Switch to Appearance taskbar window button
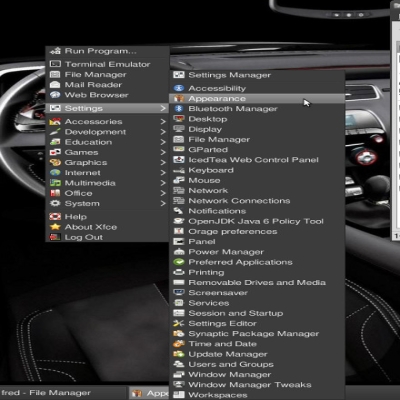The height and width of the screenshot is (400, 400). (149, 393)
